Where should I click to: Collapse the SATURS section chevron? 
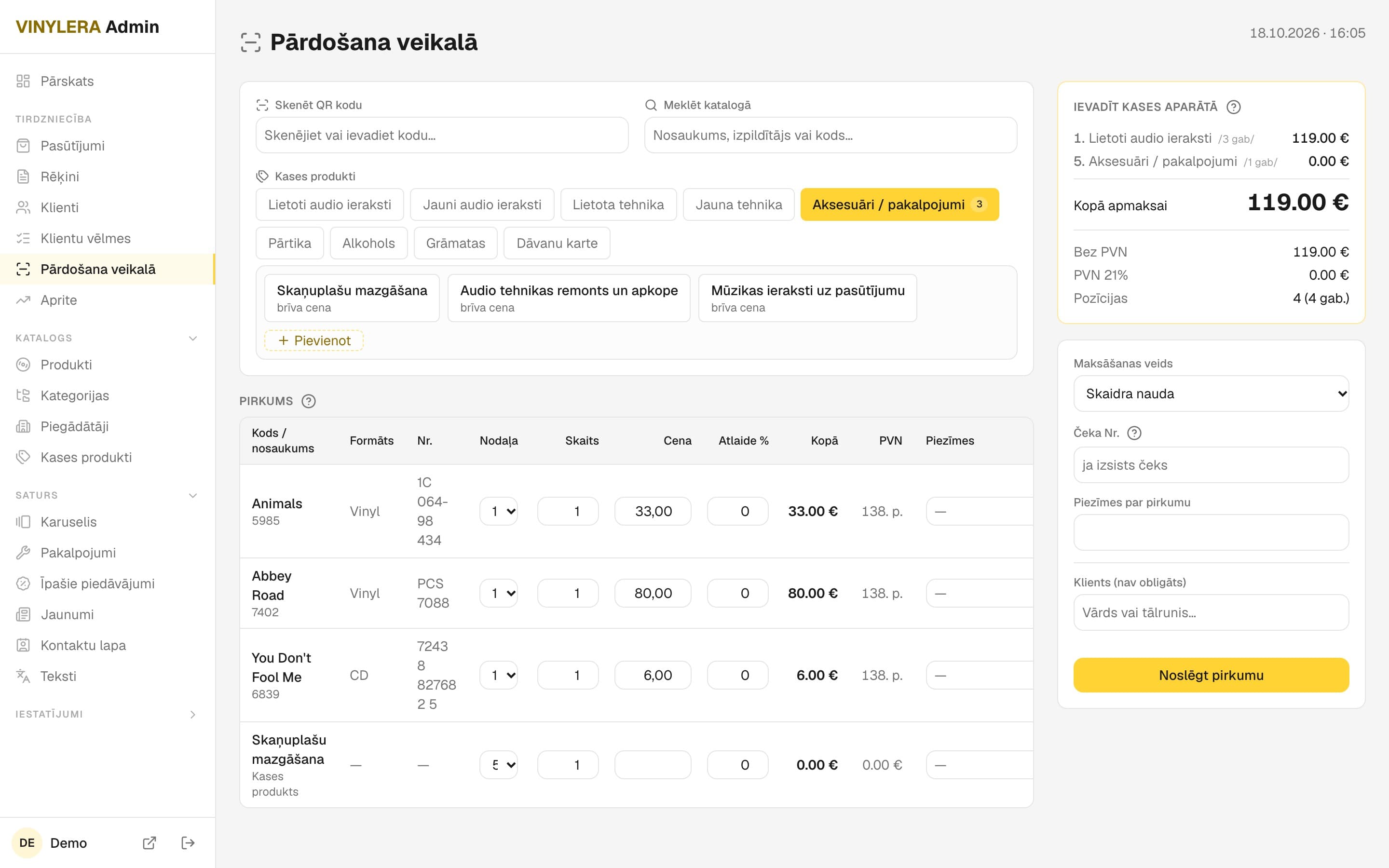point(193,495)
